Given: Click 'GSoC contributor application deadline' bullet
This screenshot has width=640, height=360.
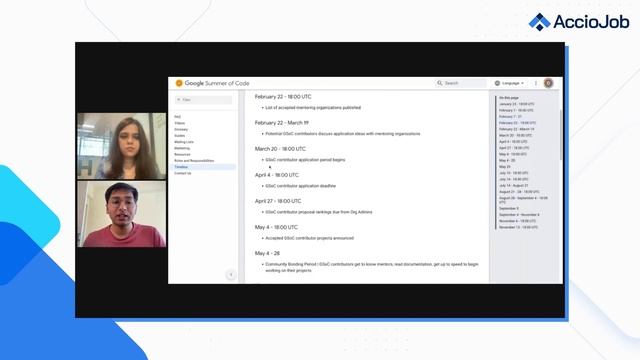Looking at the screenshot, I should click(x=300, y=186).
